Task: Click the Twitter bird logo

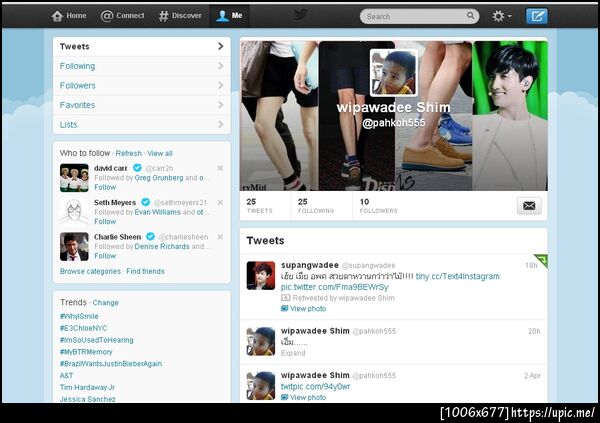Action: (x=300, y=15)
